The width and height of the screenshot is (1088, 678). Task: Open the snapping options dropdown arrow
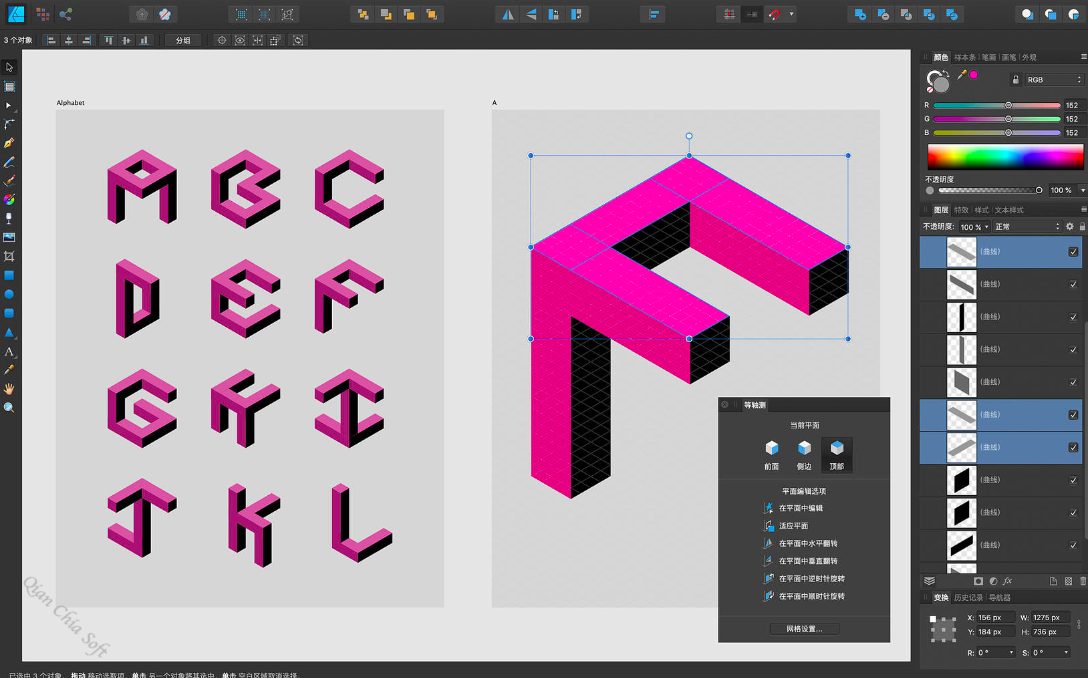click(791, 15)
